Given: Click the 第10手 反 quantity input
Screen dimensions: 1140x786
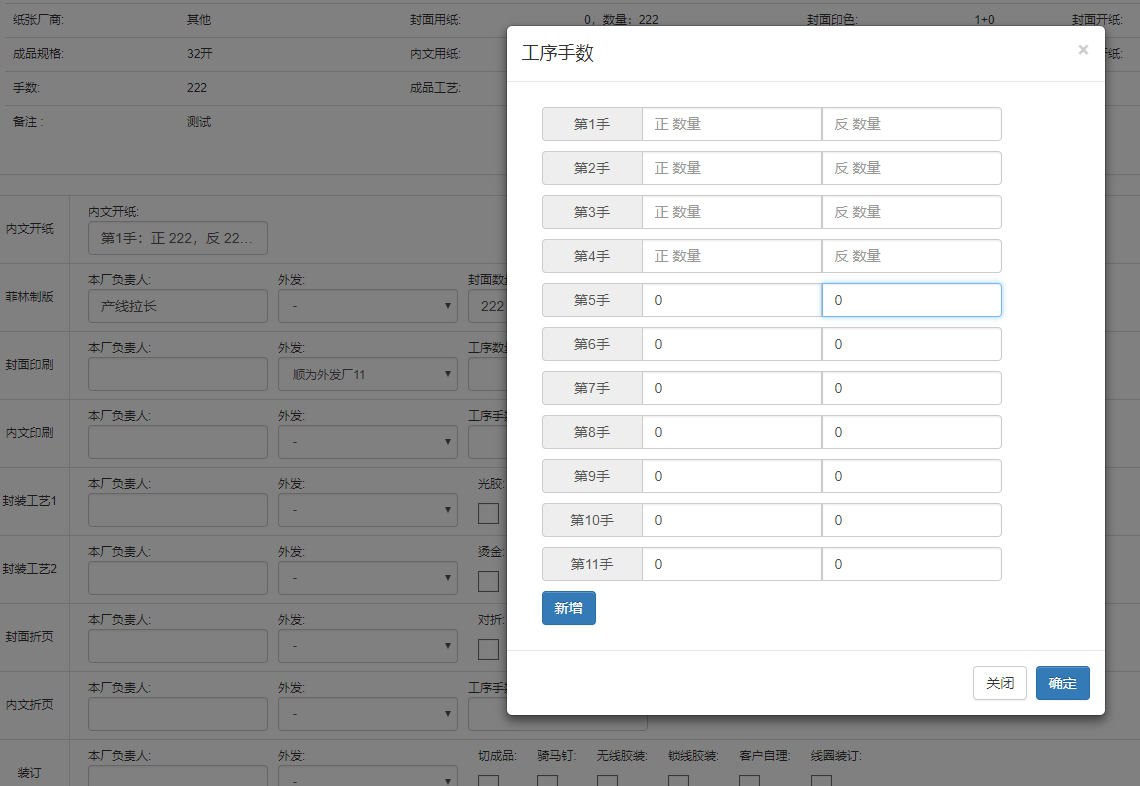Looking at the screenshot, I should coord(912,520).
